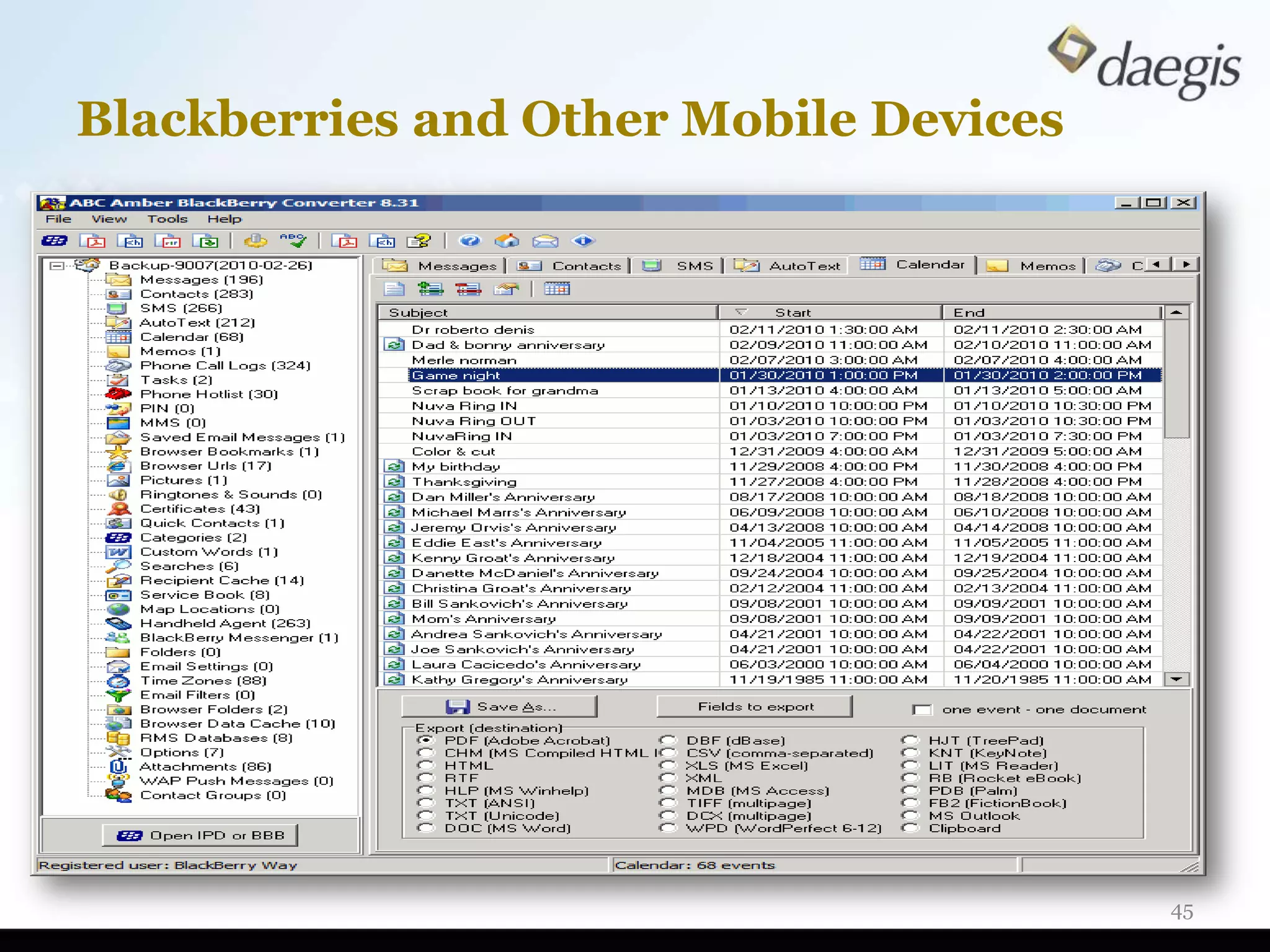Select 'Mom's Anniversary' event row
Screen dimensions: 1270x952
tap(770, 619)
